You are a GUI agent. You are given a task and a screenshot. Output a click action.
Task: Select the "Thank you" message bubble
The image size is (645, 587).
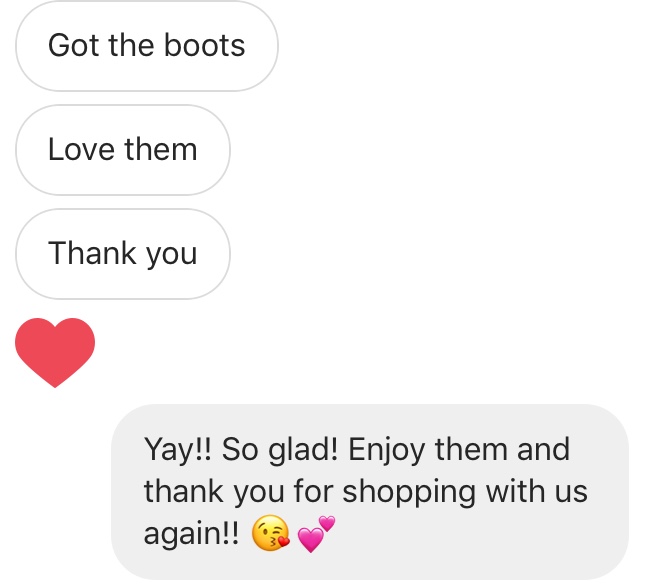(x=123, y=254)
